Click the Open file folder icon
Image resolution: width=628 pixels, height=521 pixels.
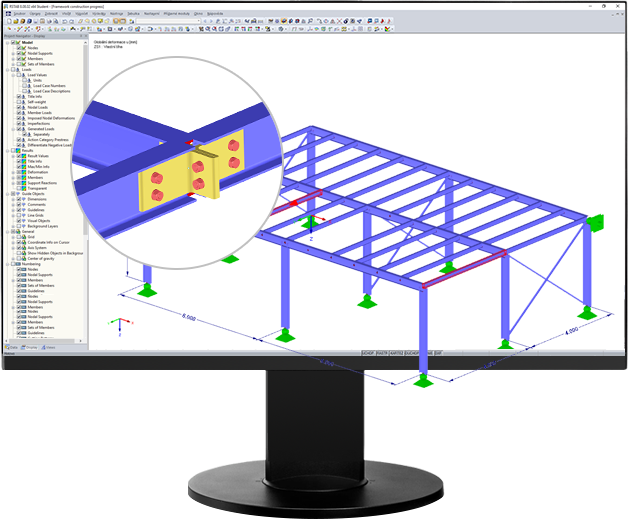pos(14,20)
